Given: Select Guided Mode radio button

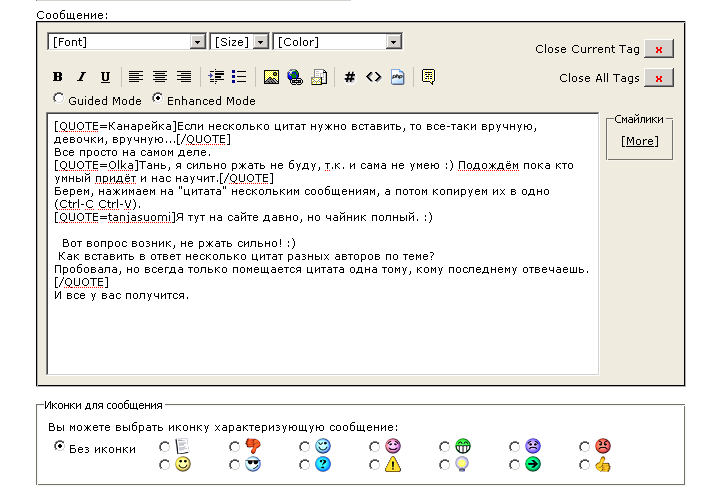Looking at the screenshot, I should [x=59, y=99].
